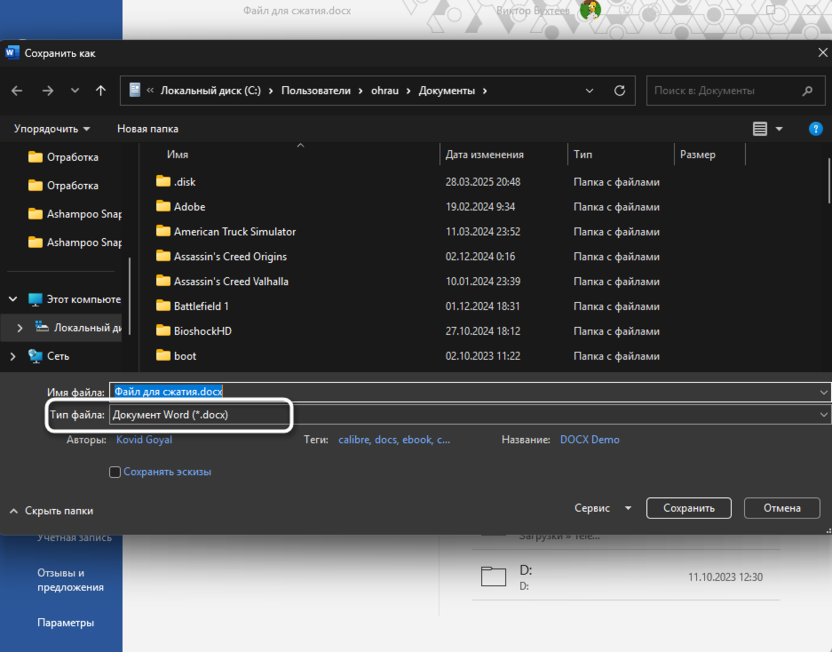Click the Сохранить button
Viewport: 832px width, 652px height.
coord(689,508)
